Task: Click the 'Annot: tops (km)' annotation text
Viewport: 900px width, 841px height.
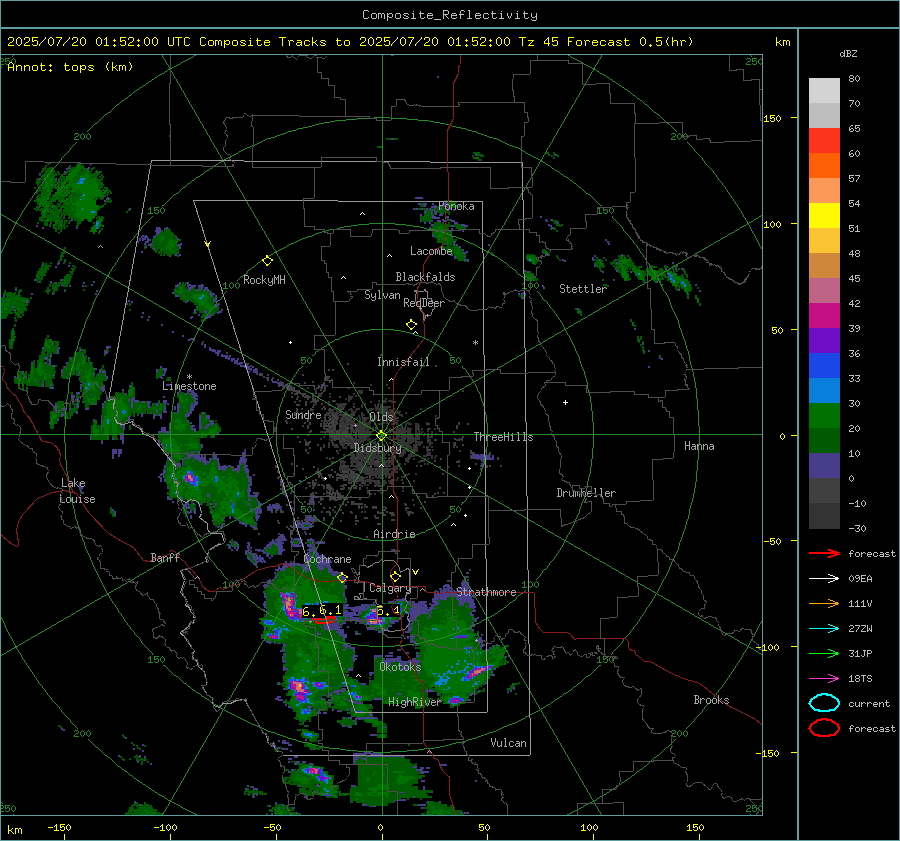Action: [x=70, y=67]
